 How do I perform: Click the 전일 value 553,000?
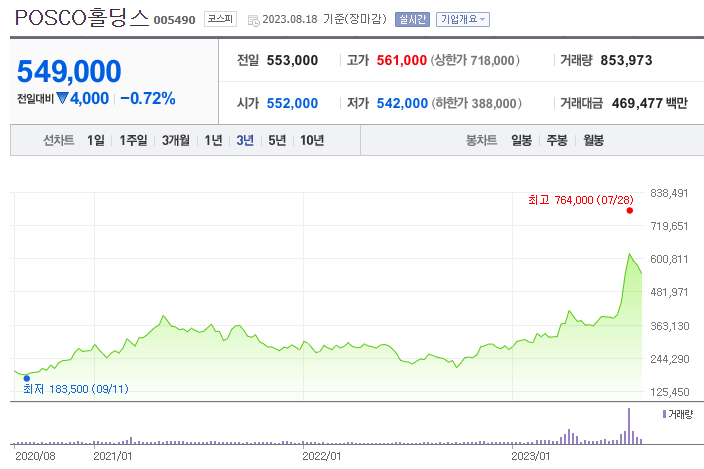click(x=292, y=60)
